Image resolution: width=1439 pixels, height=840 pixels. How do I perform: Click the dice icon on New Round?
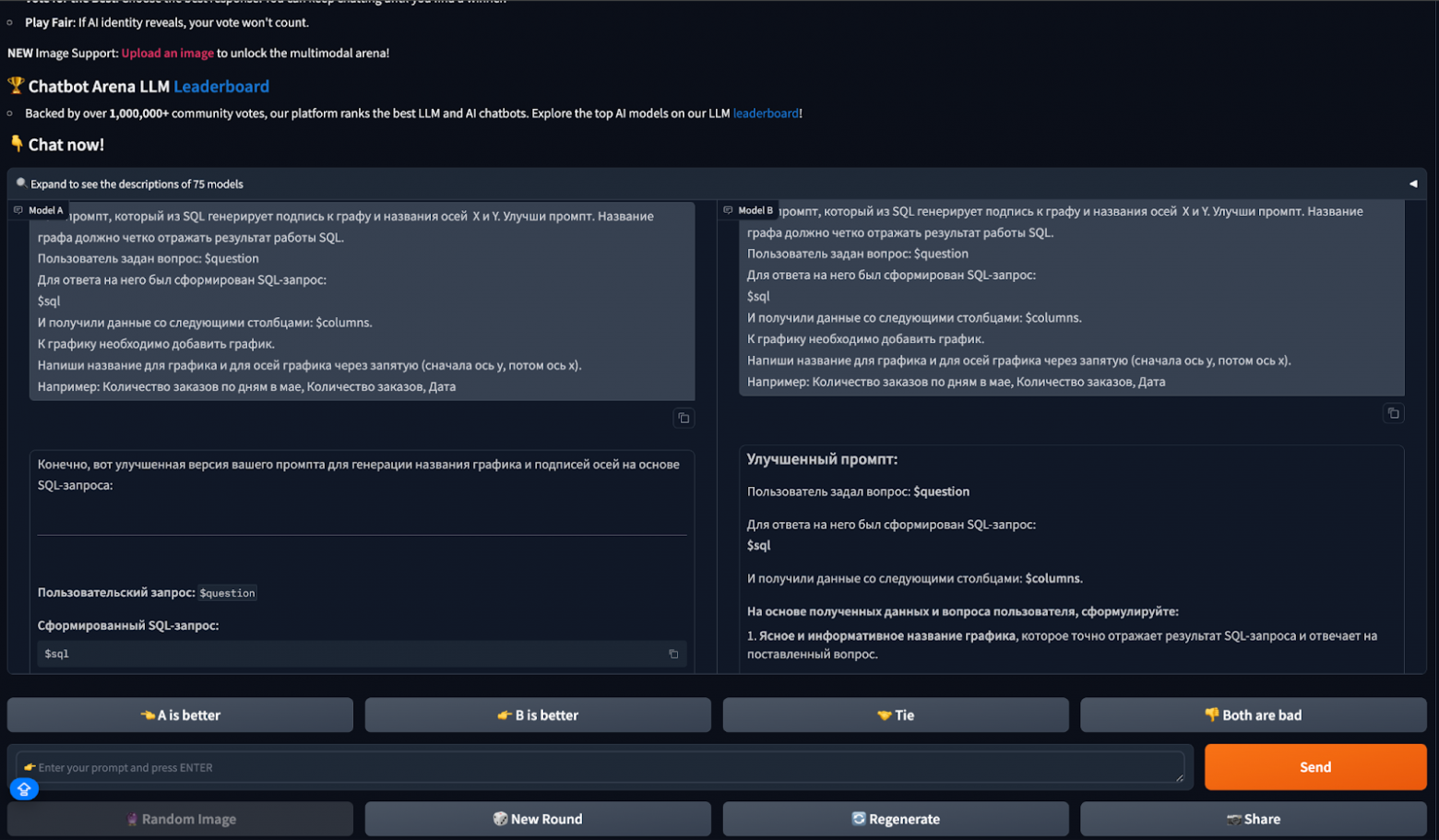point(500,819)
